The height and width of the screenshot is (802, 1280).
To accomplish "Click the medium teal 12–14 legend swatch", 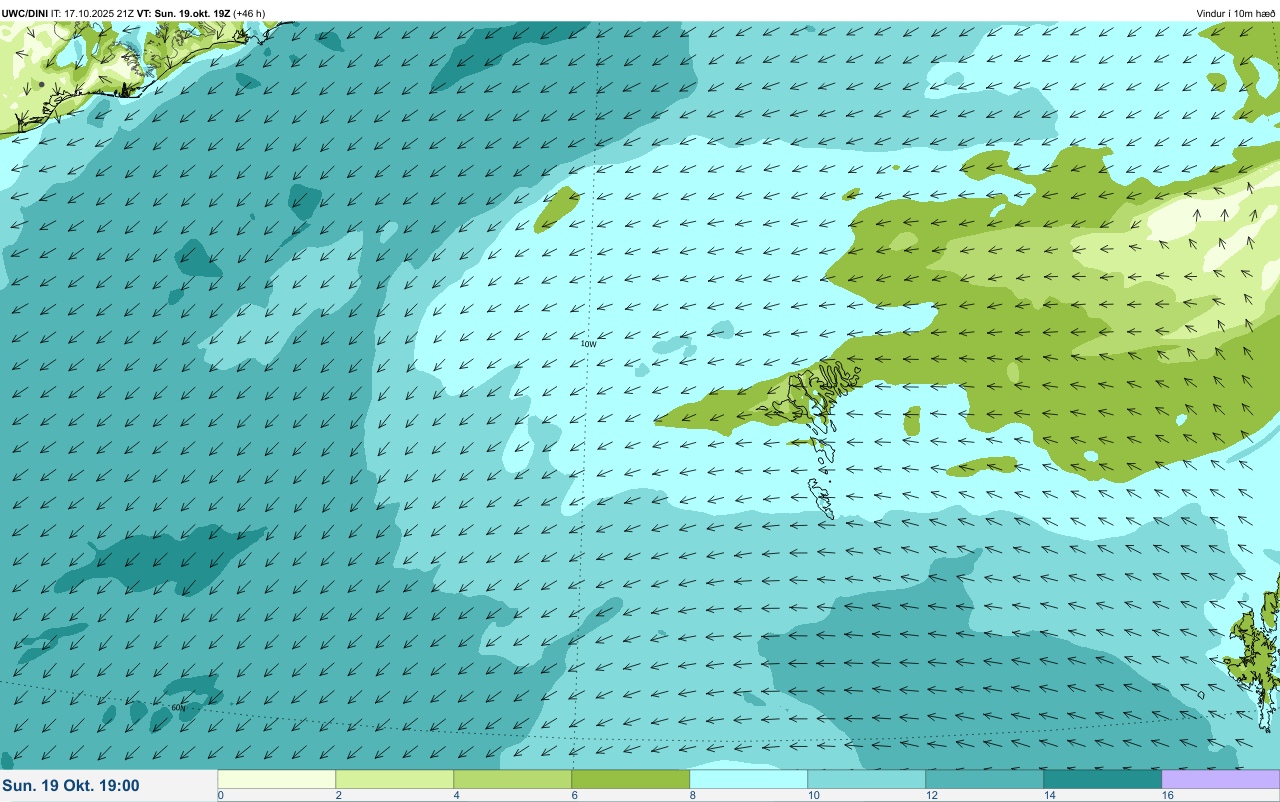I will tap(985, 779).
